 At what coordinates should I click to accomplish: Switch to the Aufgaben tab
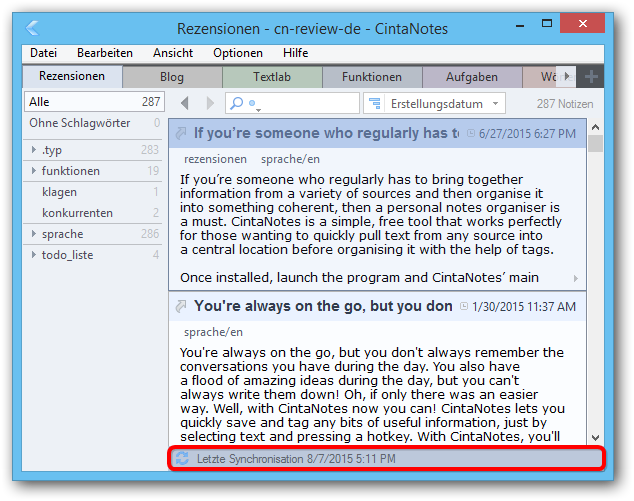(x=471, y=77)
